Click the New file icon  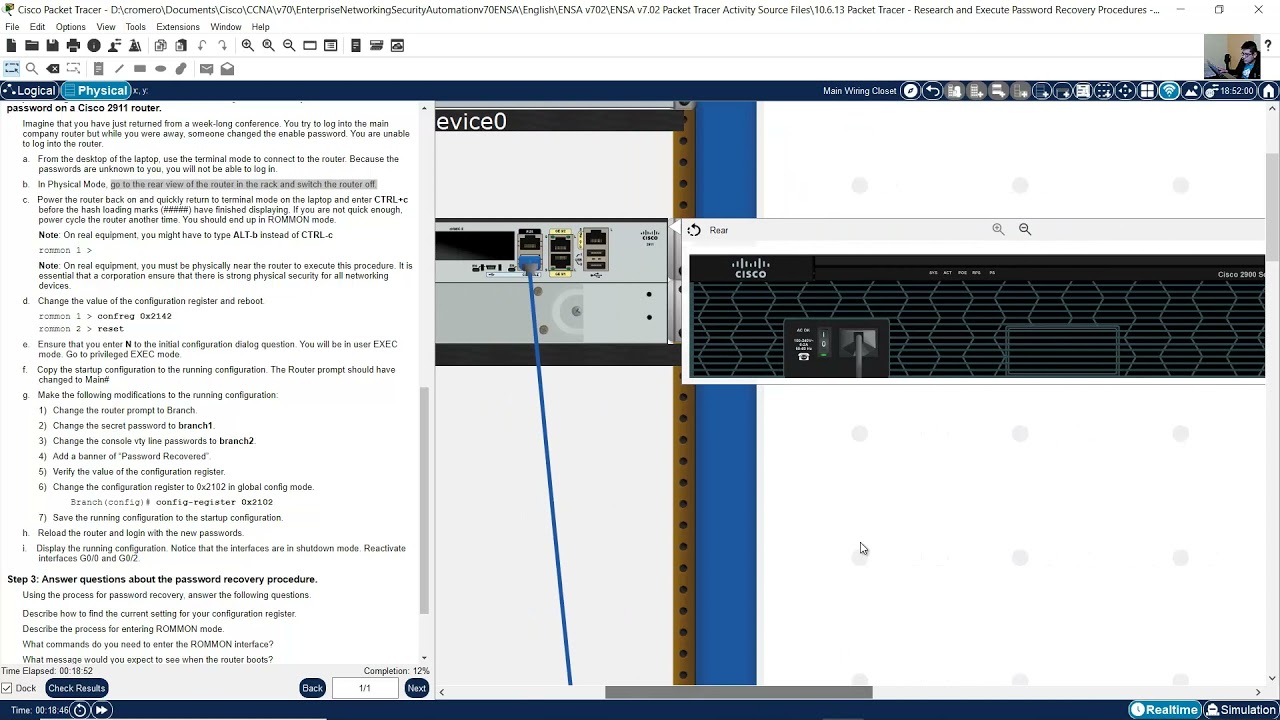11,46
